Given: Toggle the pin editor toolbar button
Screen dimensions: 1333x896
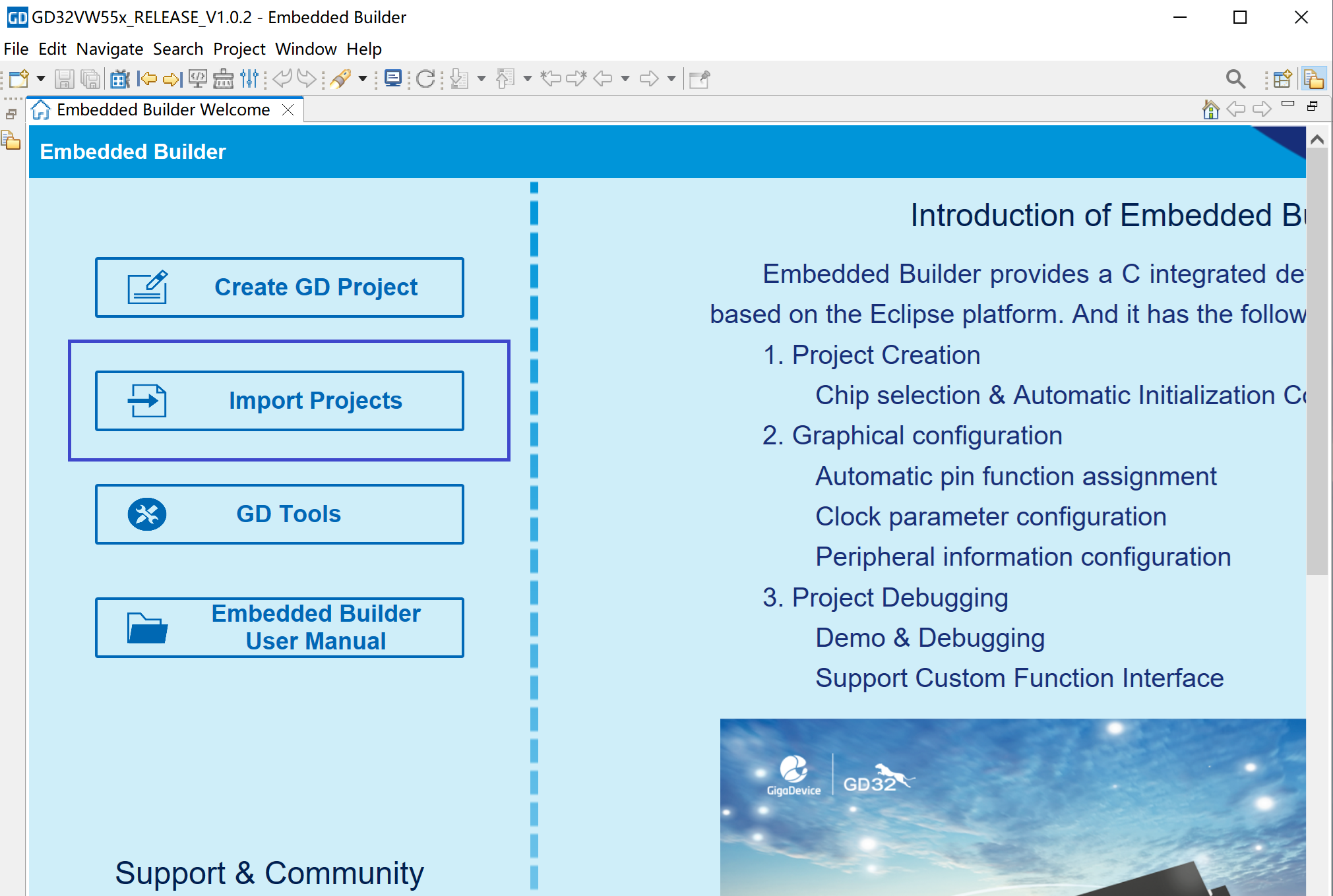Looking at the screenshot, I should tap(698, 79).
